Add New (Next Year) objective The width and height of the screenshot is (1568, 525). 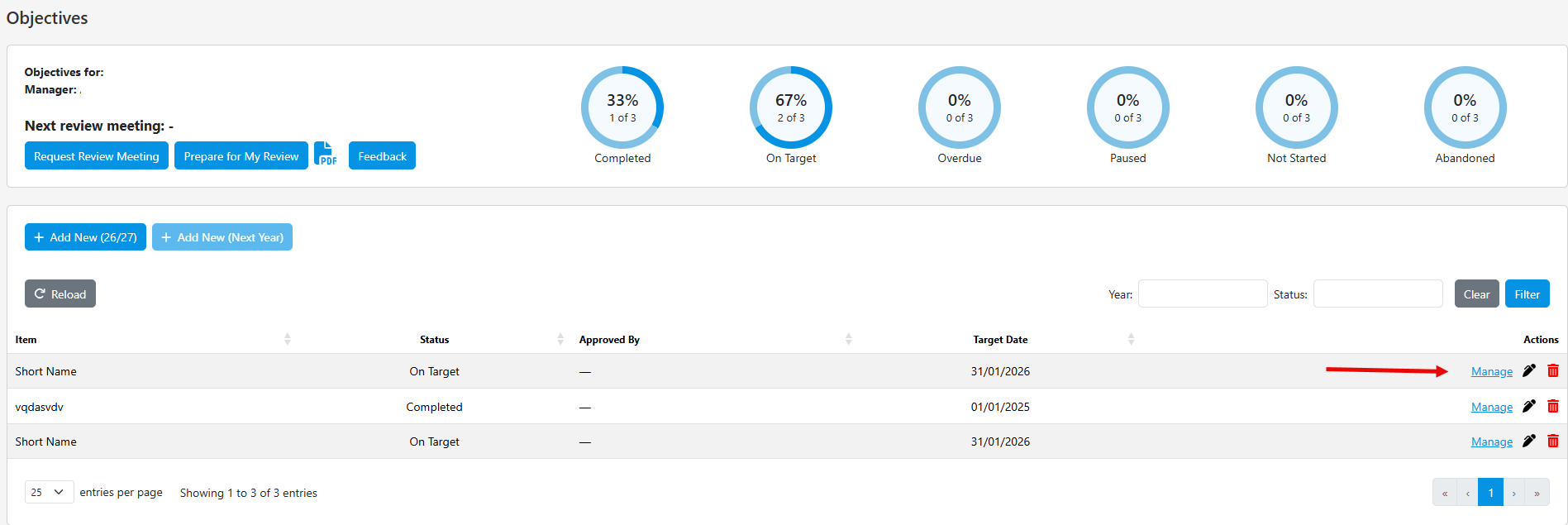pyautogui.click(x=222, y=236)
